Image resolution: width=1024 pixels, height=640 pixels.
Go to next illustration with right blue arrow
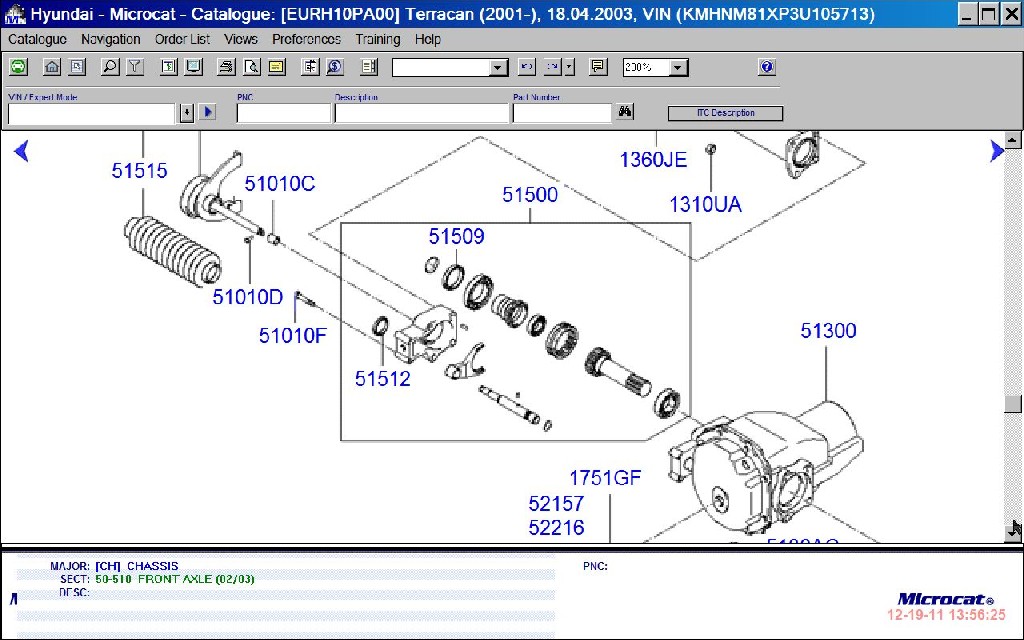pos(997,151)
